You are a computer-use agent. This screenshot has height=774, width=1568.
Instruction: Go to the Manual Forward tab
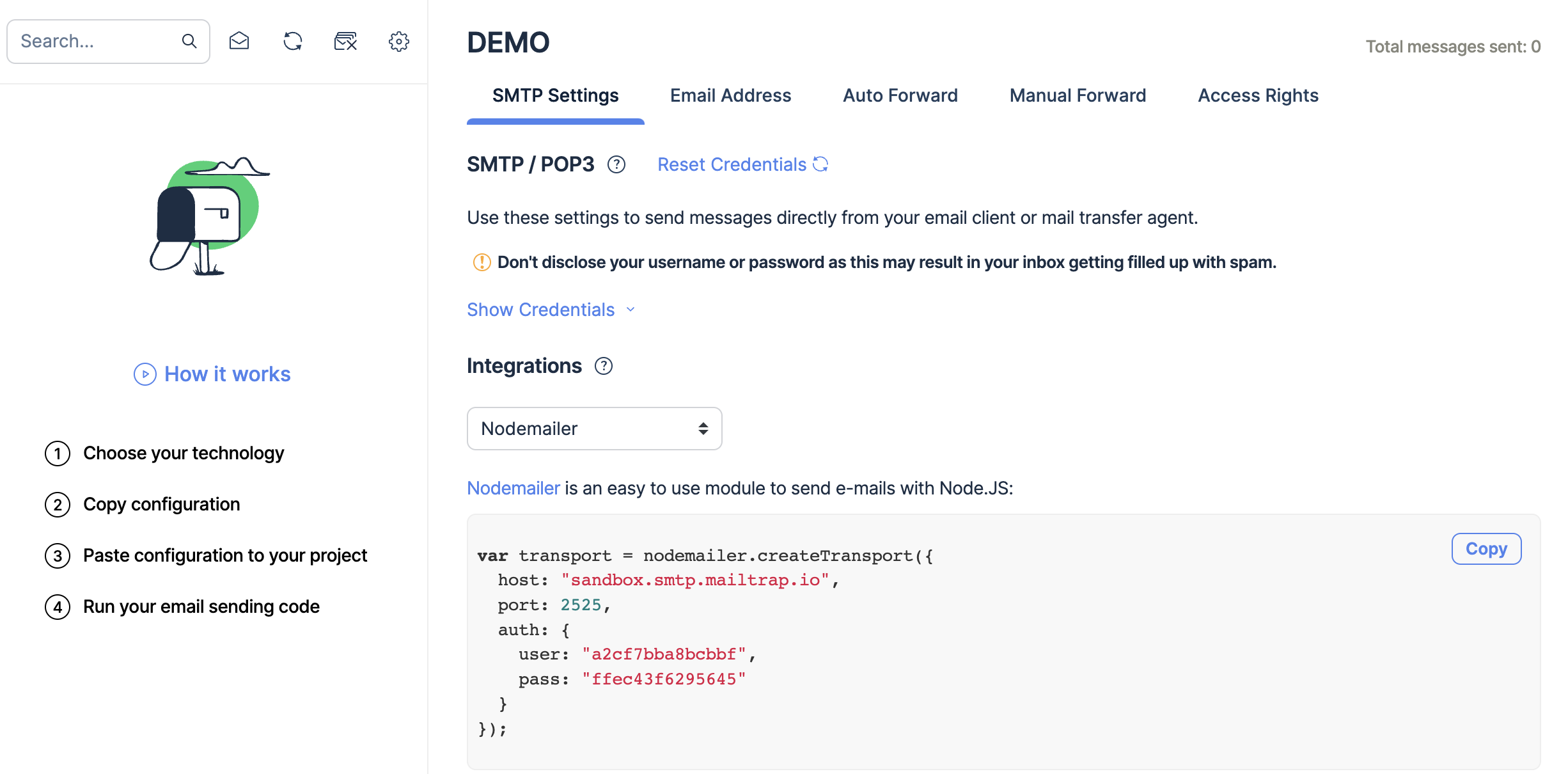[1078, 95]
